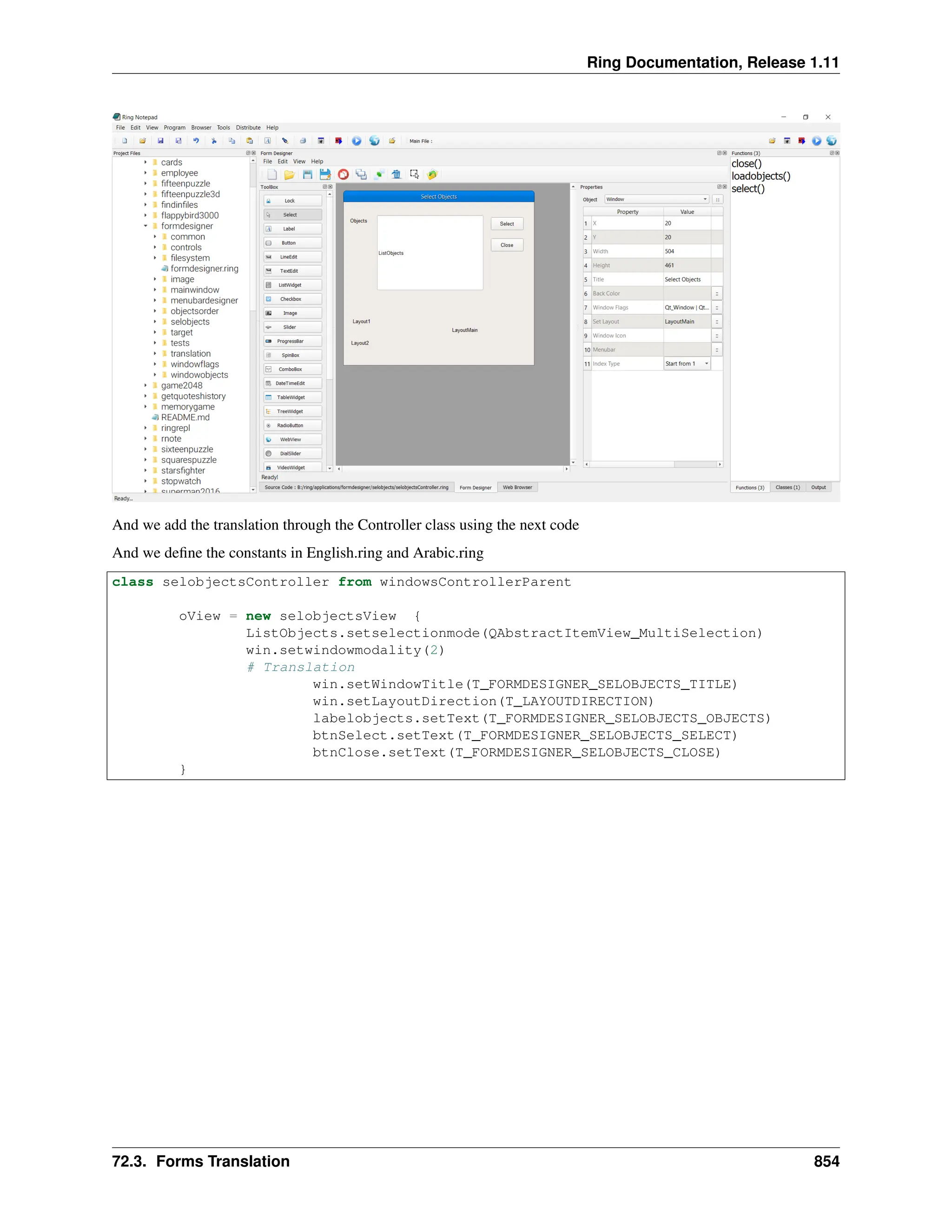This screenshot has width=952, height=1232.
Task: Click the trash delete icon in Form Designer
Action: (x=397, y=174)
